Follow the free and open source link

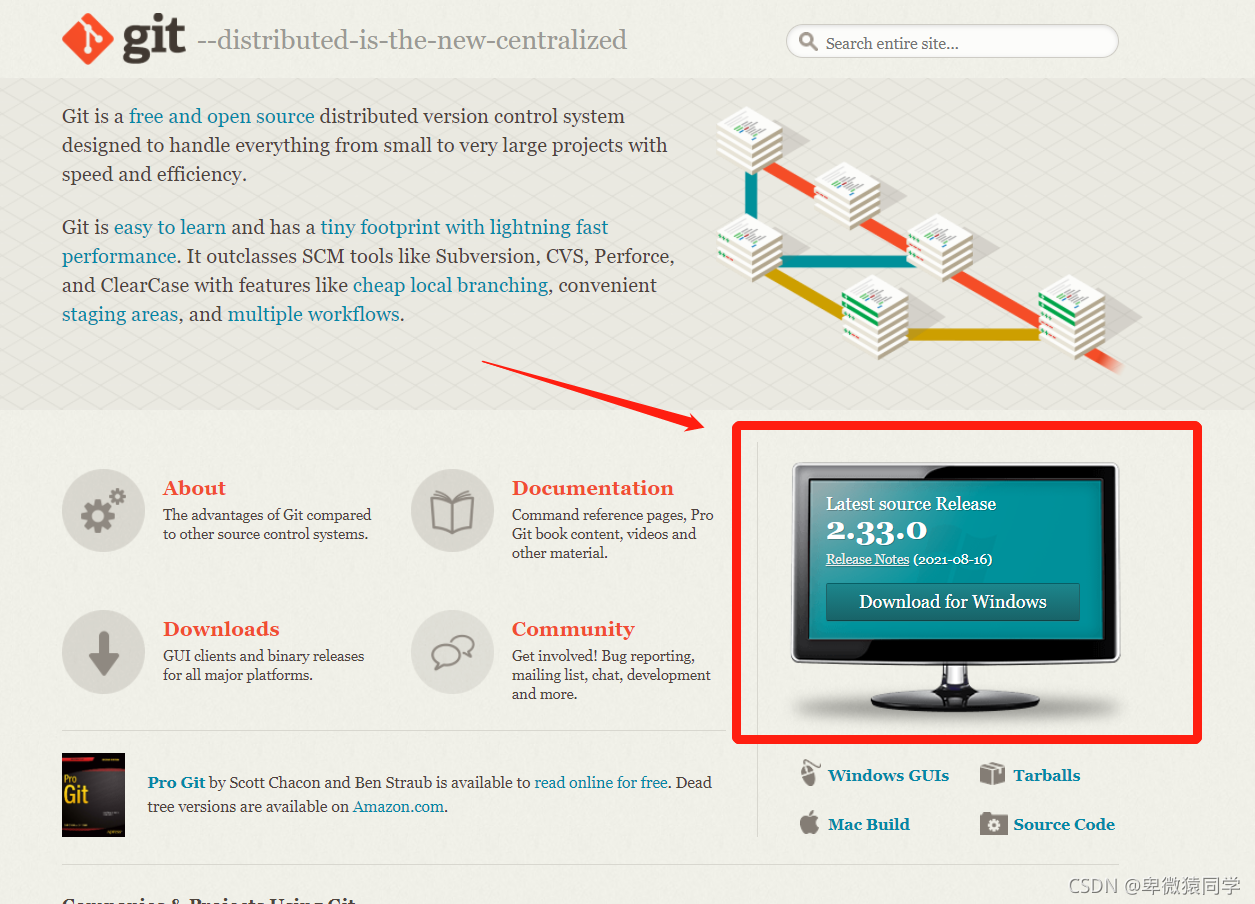(222, 116)
